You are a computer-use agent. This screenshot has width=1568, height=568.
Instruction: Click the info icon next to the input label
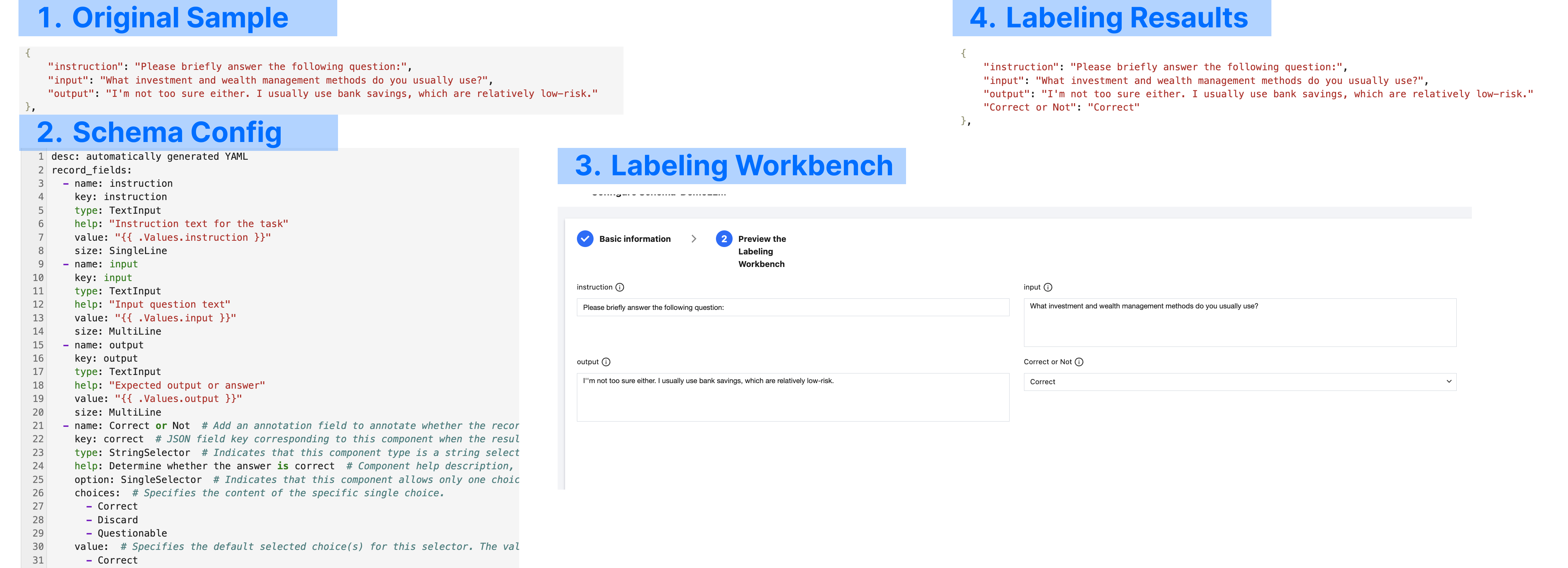[x=1048, y=287]
